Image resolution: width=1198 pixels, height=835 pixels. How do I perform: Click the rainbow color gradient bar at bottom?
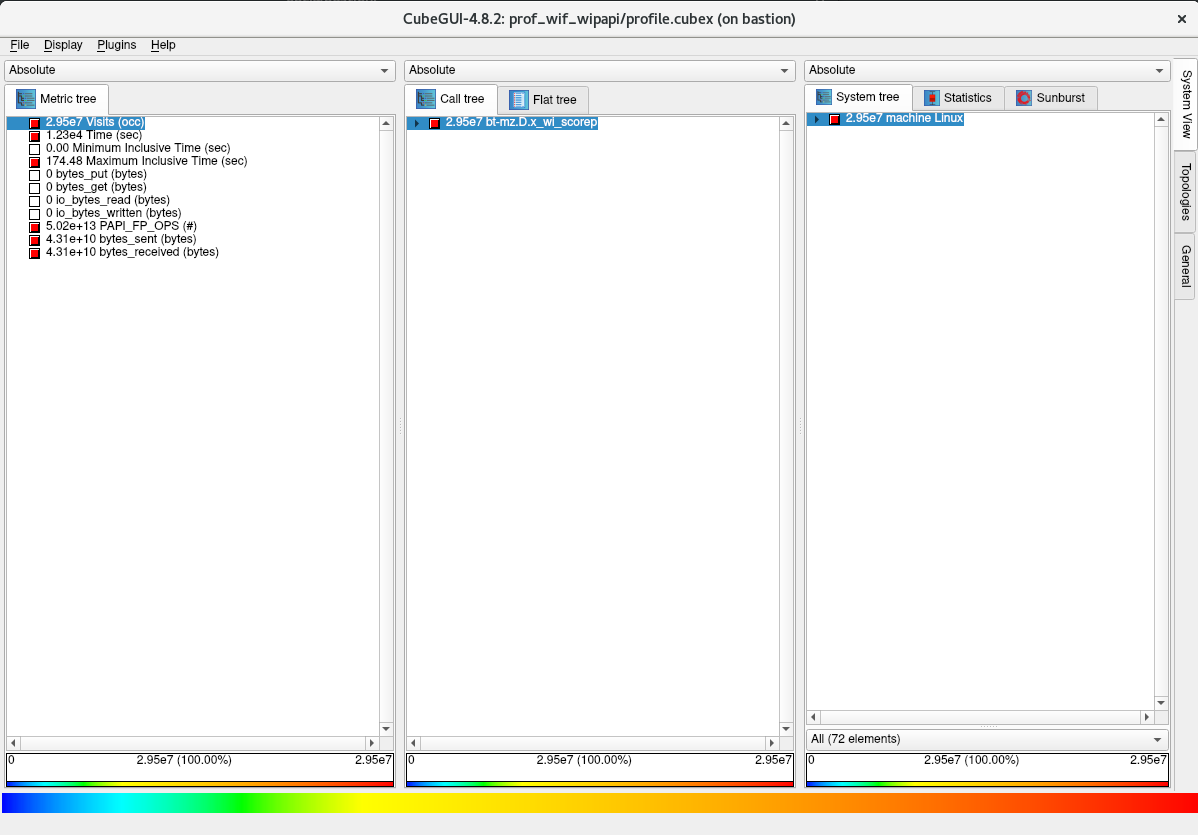[598, 803]
